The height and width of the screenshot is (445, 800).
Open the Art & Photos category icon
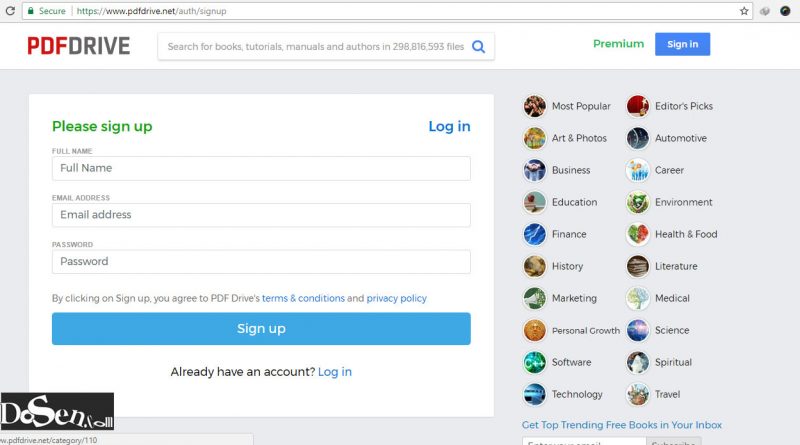535,138
